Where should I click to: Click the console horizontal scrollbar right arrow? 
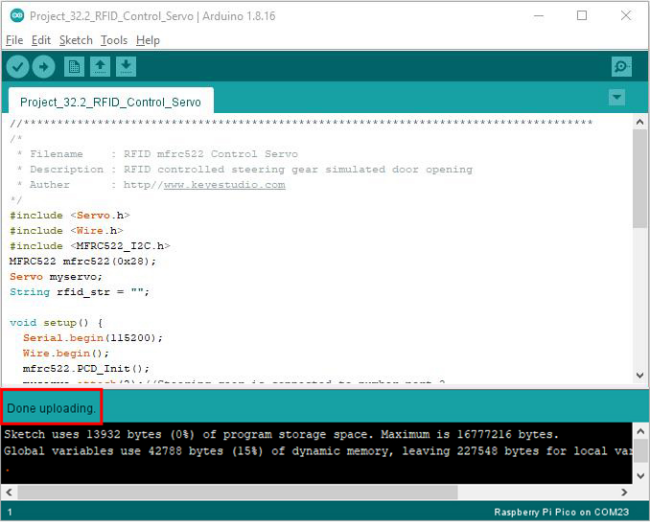624,492
